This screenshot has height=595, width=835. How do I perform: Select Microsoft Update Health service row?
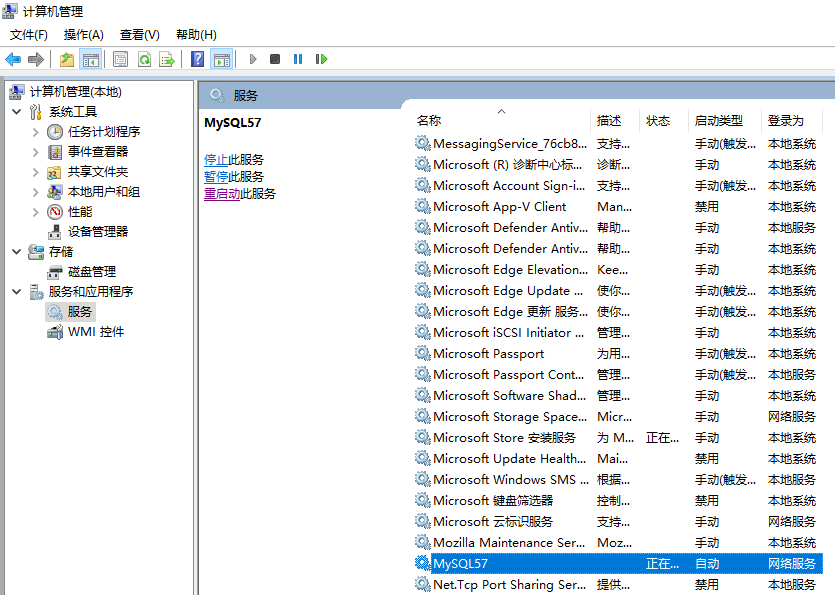[x=618, y=459]
